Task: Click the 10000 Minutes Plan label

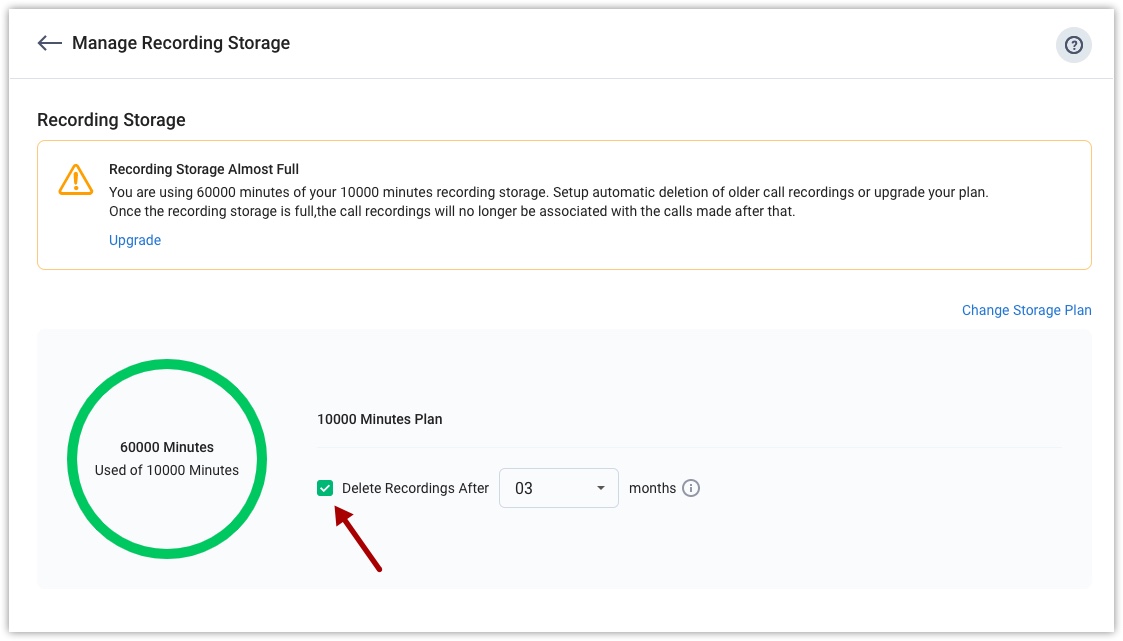Action: tap(380, 419)
